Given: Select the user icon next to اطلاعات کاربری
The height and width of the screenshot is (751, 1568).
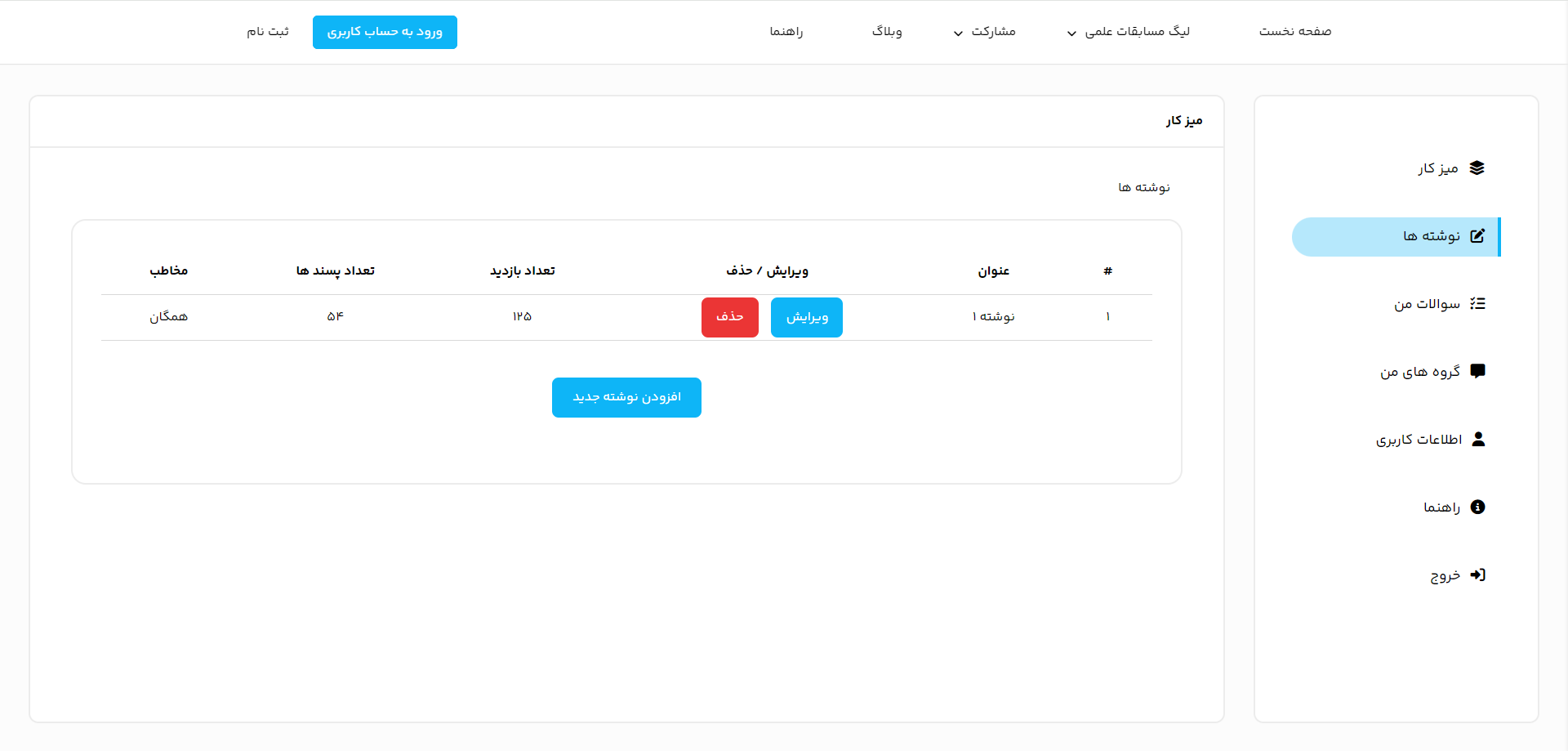Looking at the screenshot, I should pos(1478,439).
